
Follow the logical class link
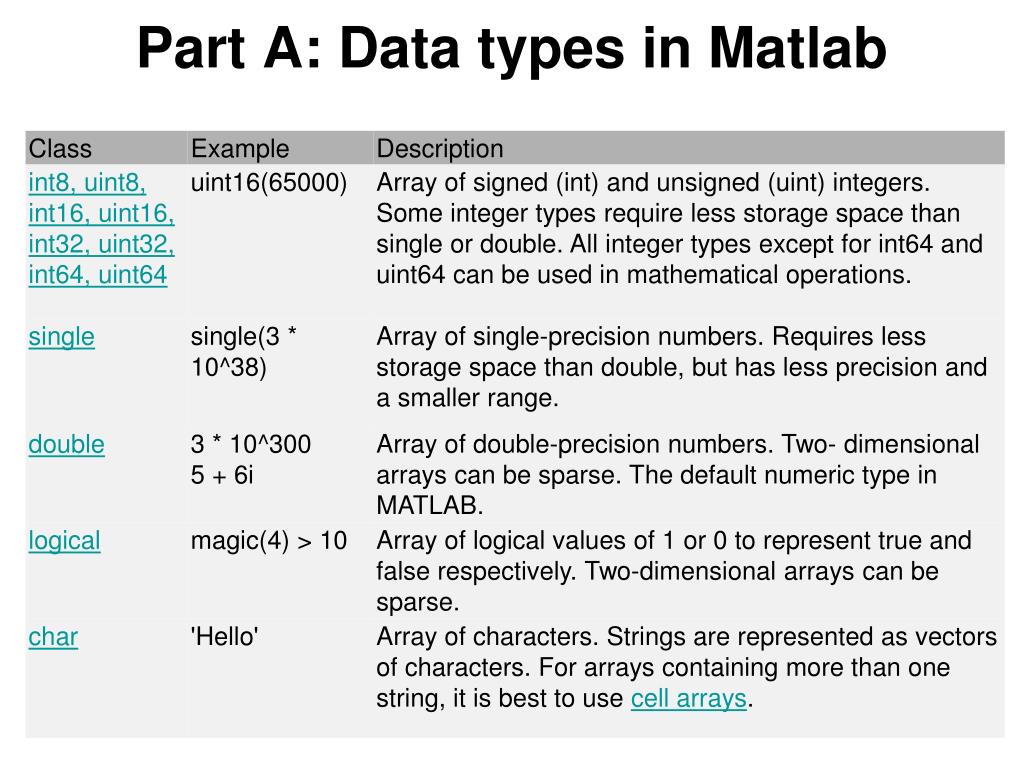point(64,541)
